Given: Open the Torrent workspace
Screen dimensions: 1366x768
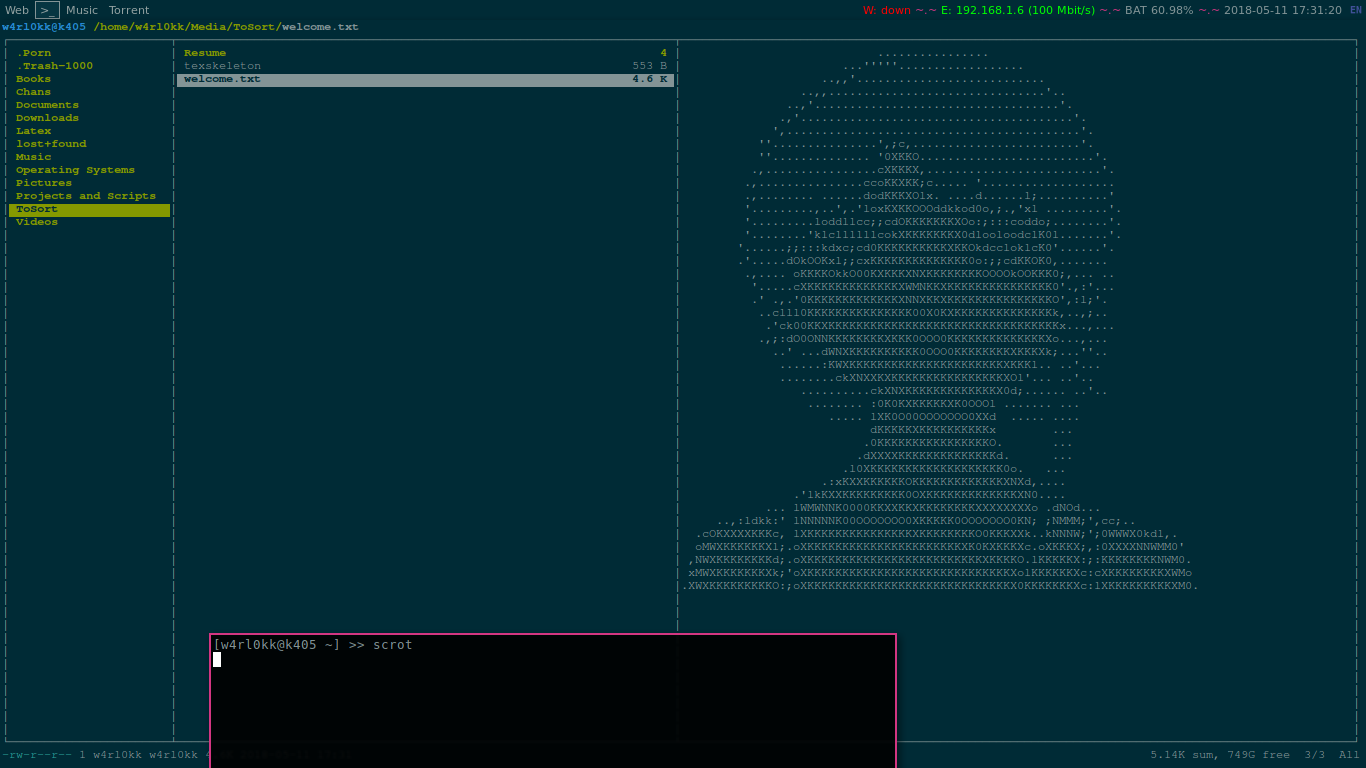Looking at the screenshot, I should point(129,10).
